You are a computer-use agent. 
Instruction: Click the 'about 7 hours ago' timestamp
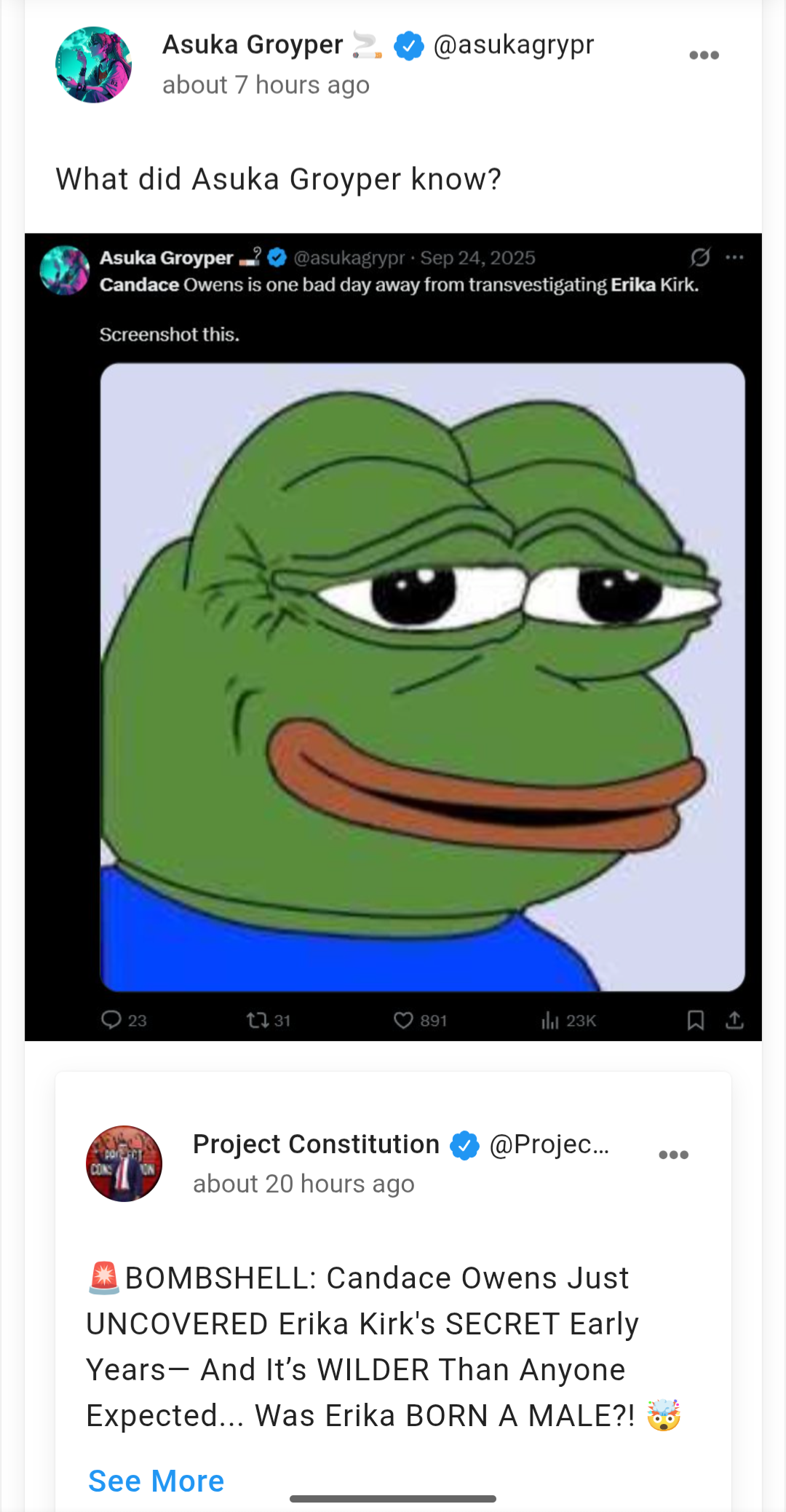pos(266,85)
